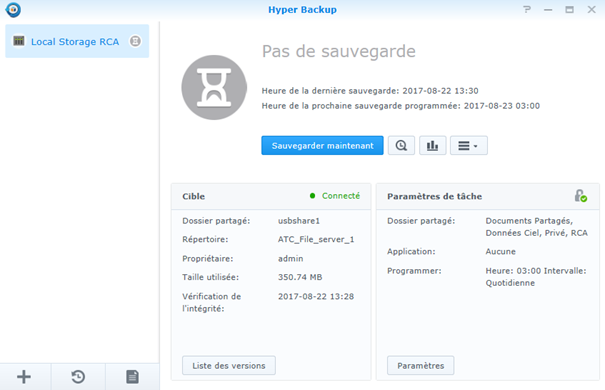The width and height of the screenshot is (605, 390).
Task: Open the backup statistics bar chart icon
Action: click(x=433, y=145)
